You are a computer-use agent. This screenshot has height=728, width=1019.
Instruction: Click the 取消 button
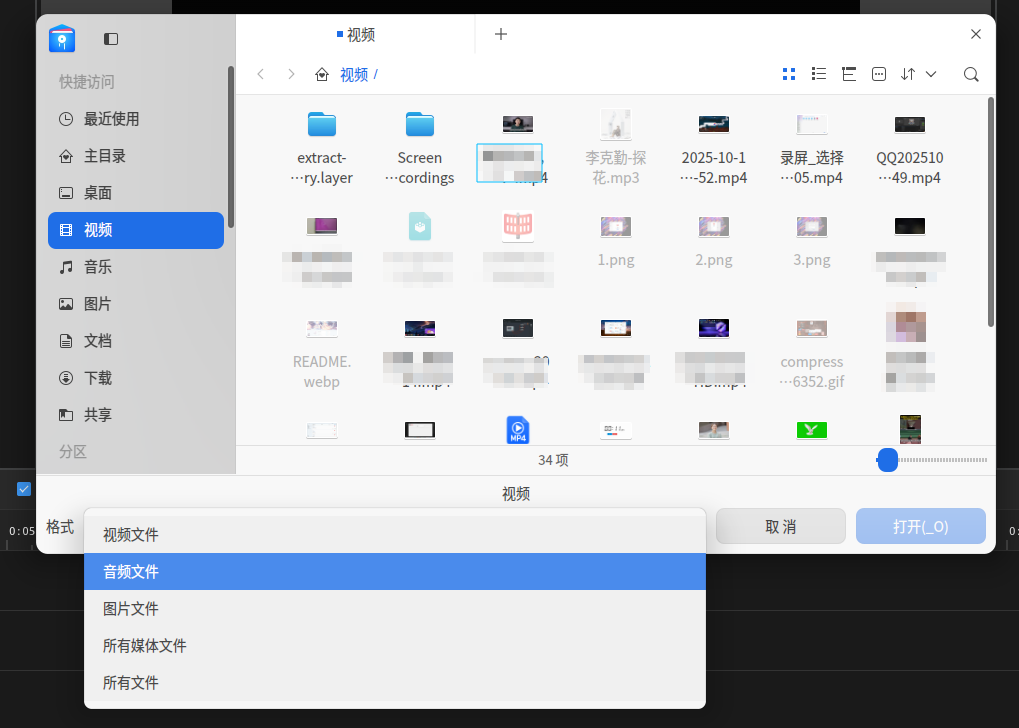(780, 526)
